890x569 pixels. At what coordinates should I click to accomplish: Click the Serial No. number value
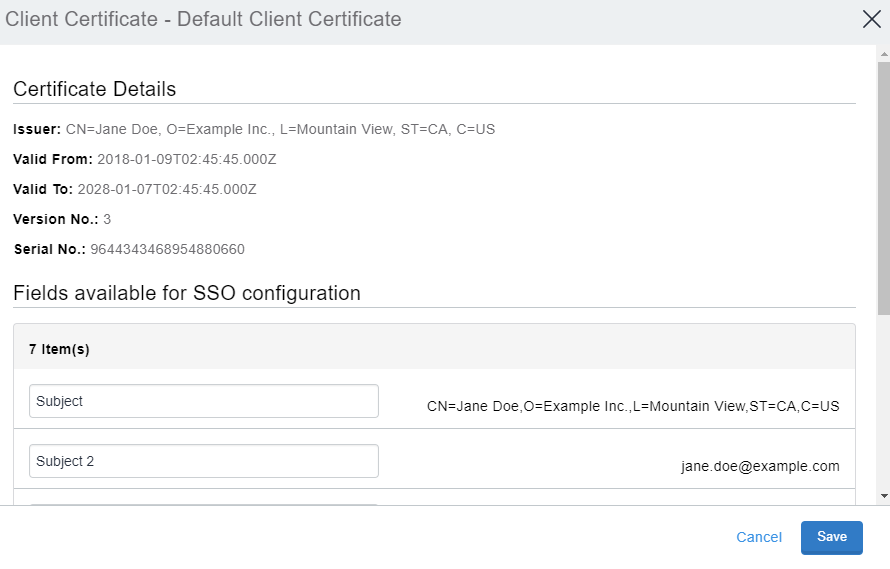click(167, 249)
